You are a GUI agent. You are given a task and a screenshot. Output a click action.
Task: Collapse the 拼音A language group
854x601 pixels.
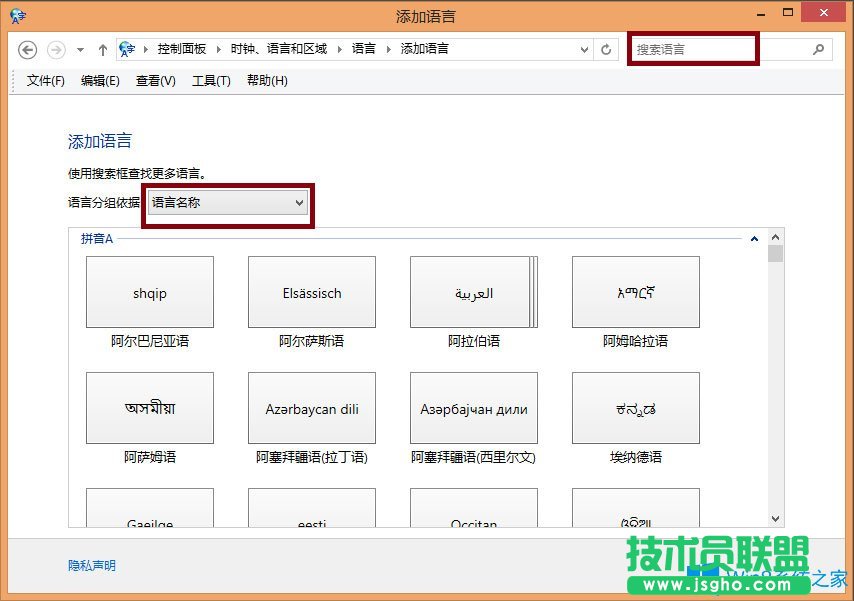(x=755, y=238)
